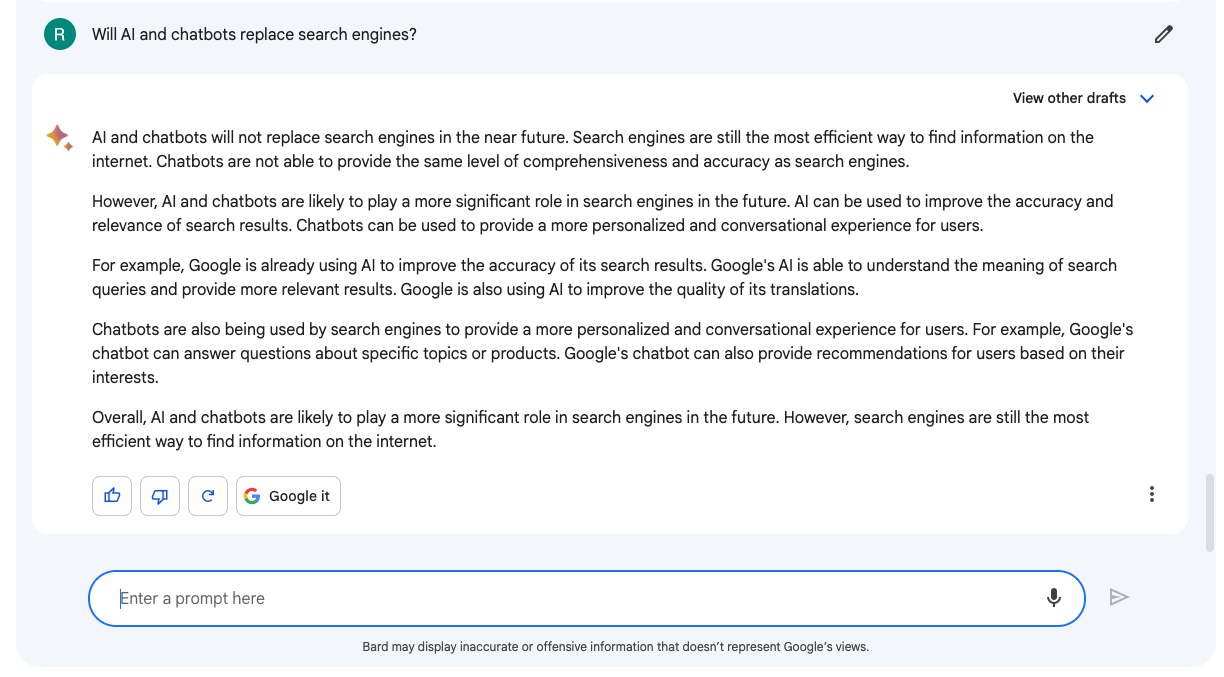Screen dimensions: 1224x677
Task: Activate the microphone for voice input
Action: [1053, 598]
